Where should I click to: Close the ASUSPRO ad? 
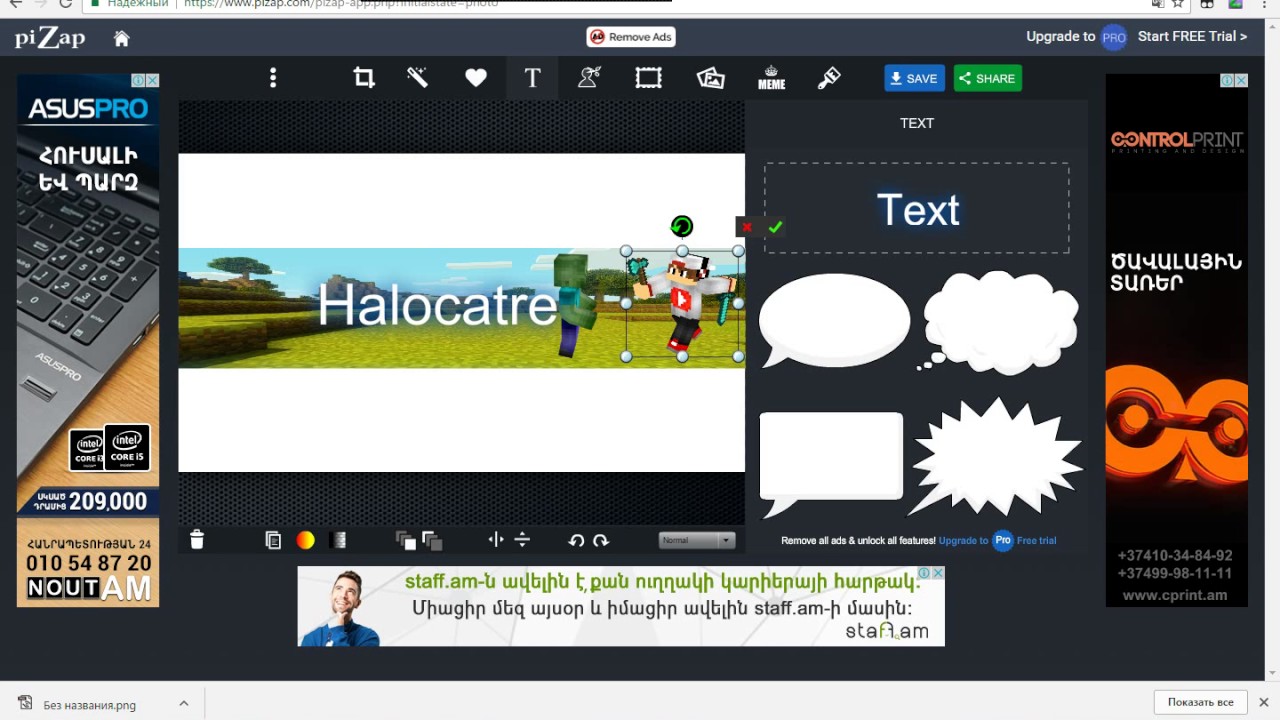(153, 80)
